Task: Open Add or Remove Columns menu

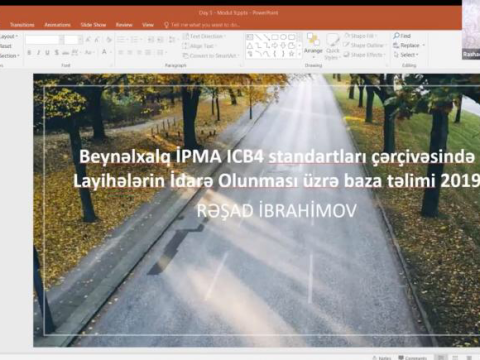Action: [161, 53]
